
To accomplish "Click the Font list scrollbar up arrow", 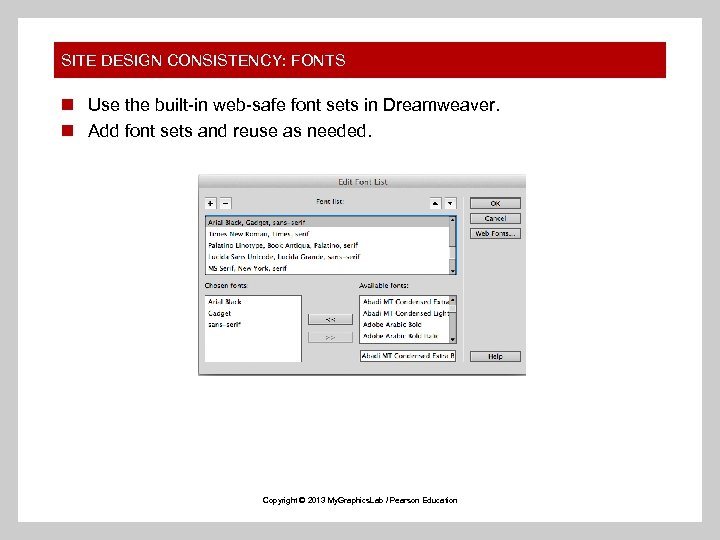I will (x=453, y=220).
